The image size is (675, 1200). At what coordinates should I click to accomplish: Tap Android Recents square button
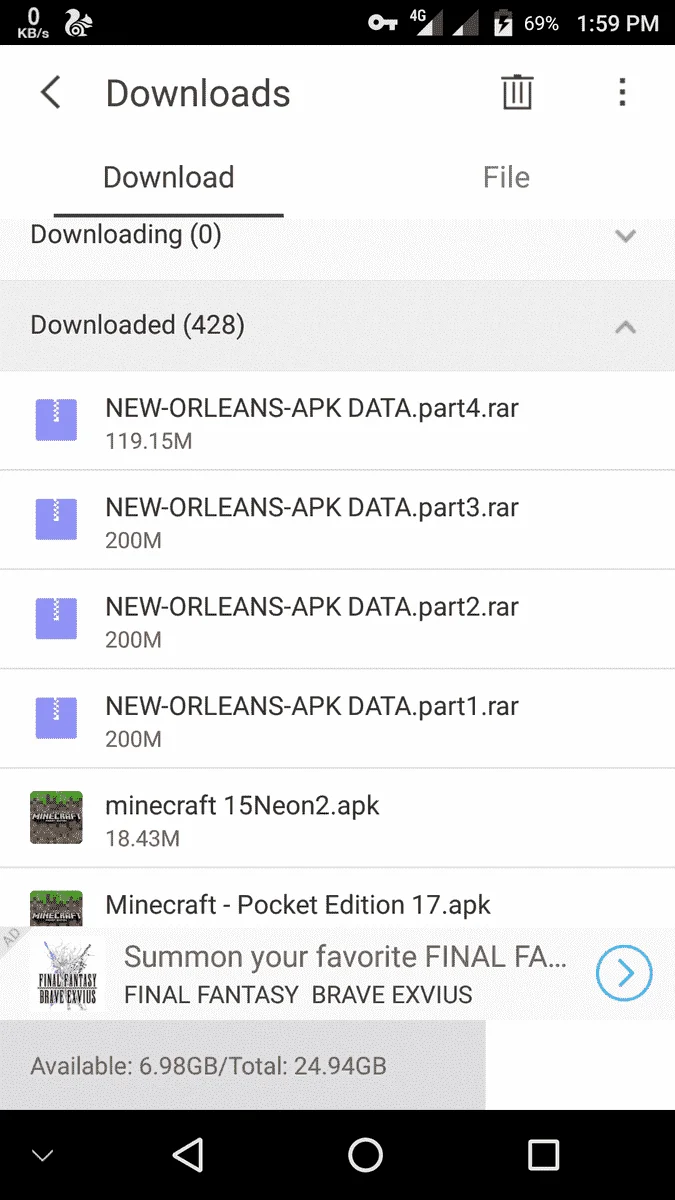(x=543, y=1155)
